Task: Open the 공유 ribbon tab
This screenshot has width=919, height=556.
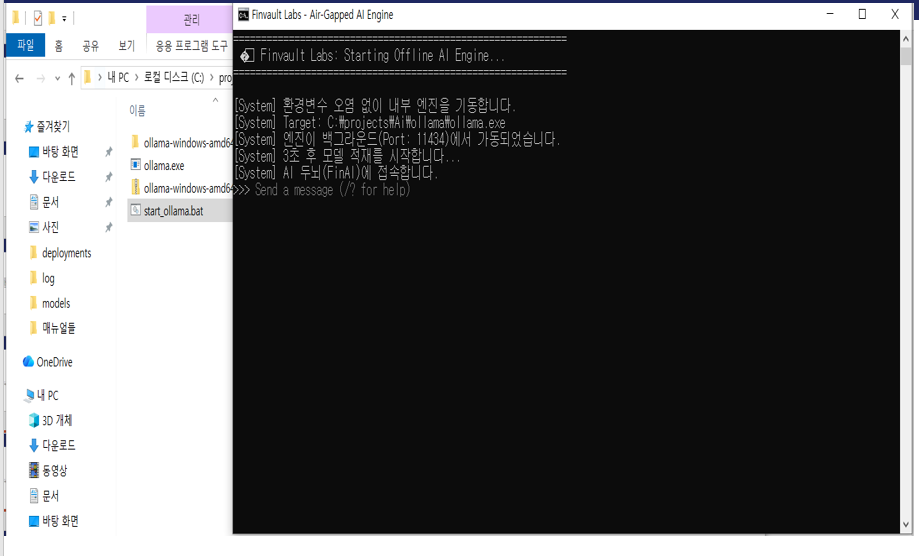Action: 90,46
